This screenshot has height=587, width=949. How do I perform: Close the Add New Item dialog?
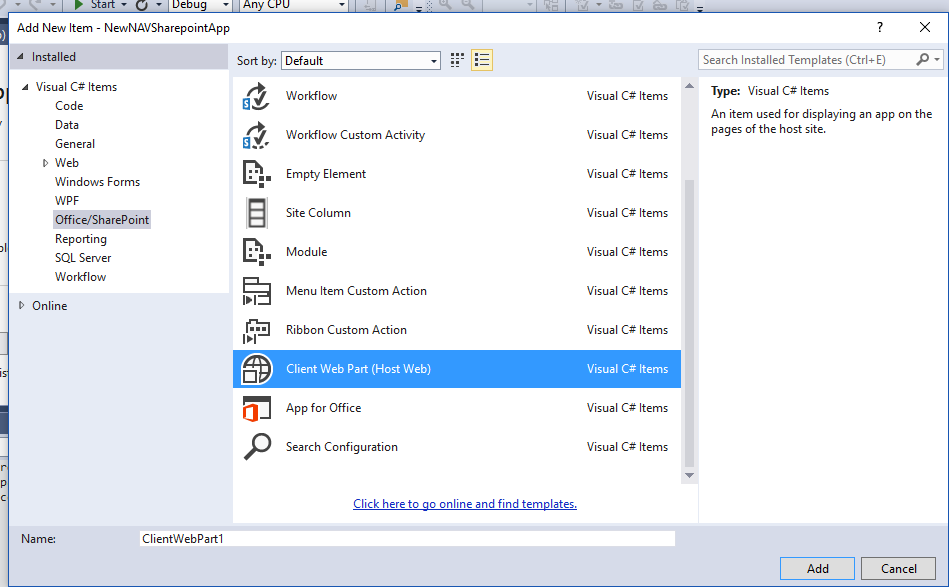tap(924, 27)
